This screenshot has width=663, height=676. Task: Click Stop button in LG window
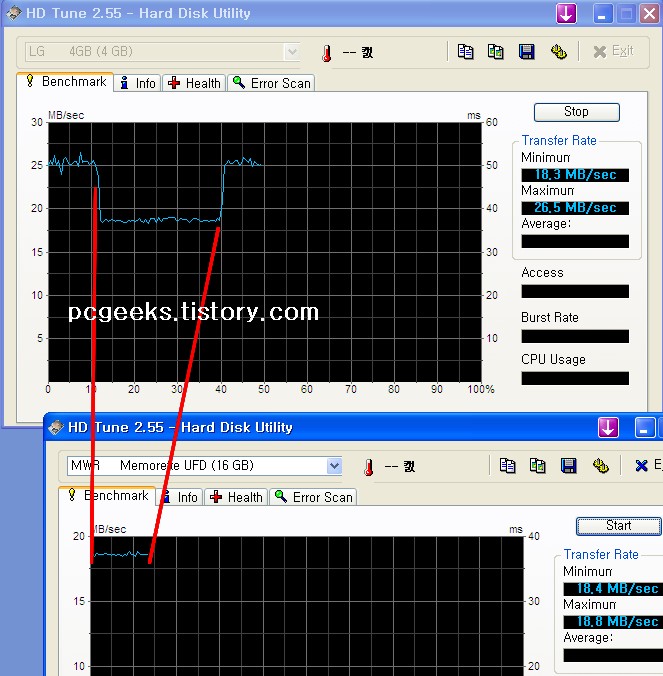click(576, 112)
